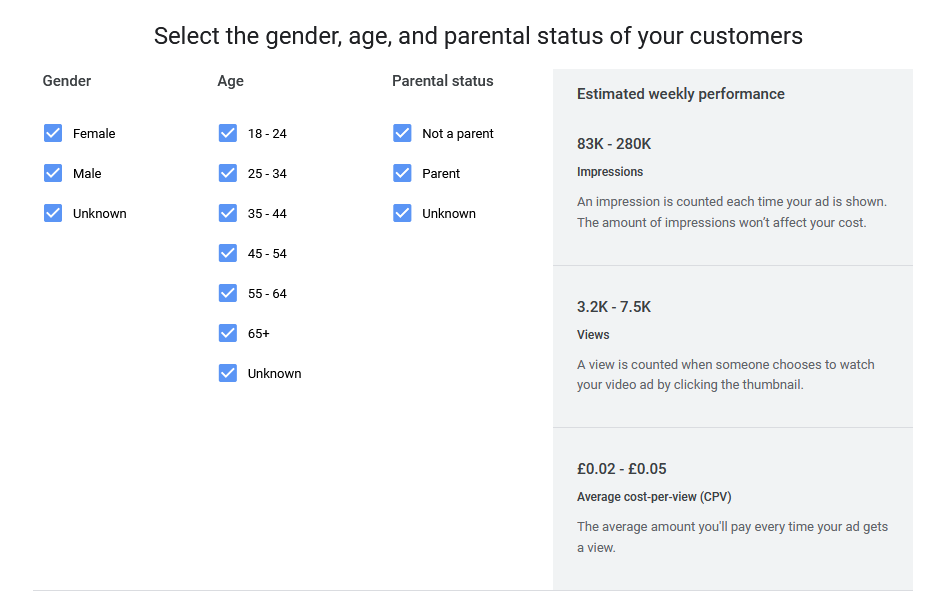Viewport: 942px width, 610px height.
Task: Deselect the 35 - 44 age range
Action: click(x=228, y=213)
